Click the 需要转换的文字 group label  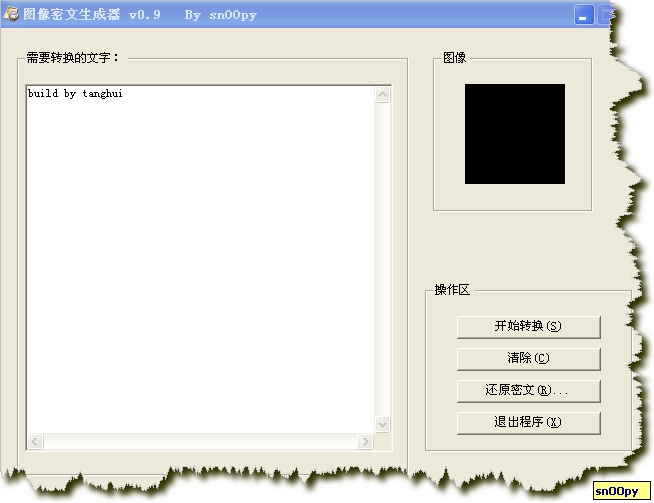[73, 58]
